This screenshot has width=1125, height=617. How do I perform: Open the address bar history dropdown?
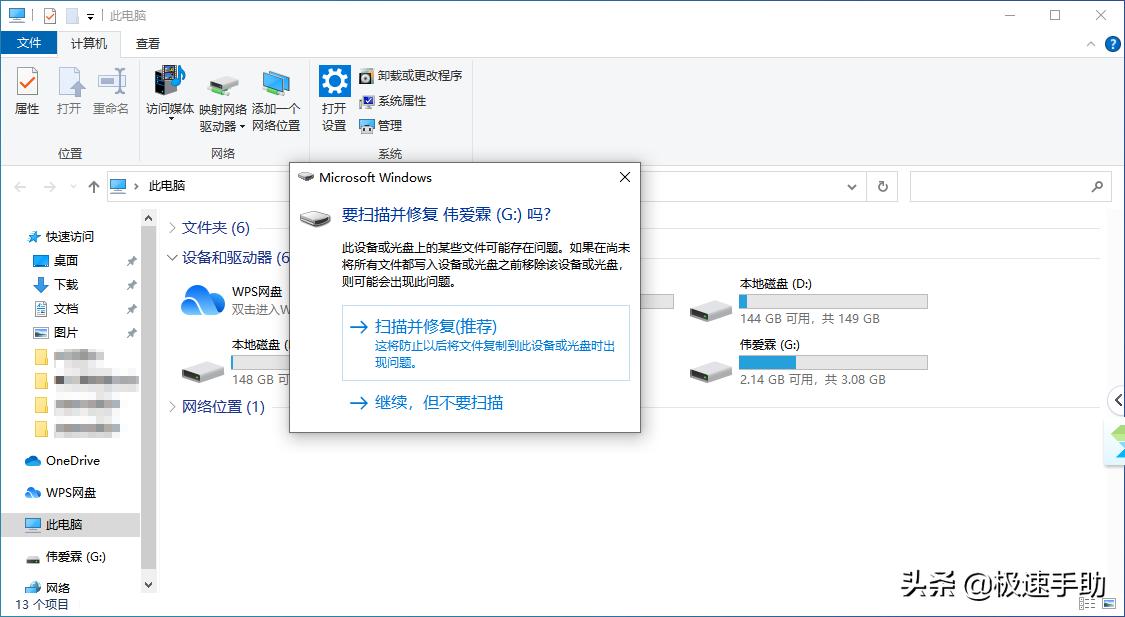point(851,186)
